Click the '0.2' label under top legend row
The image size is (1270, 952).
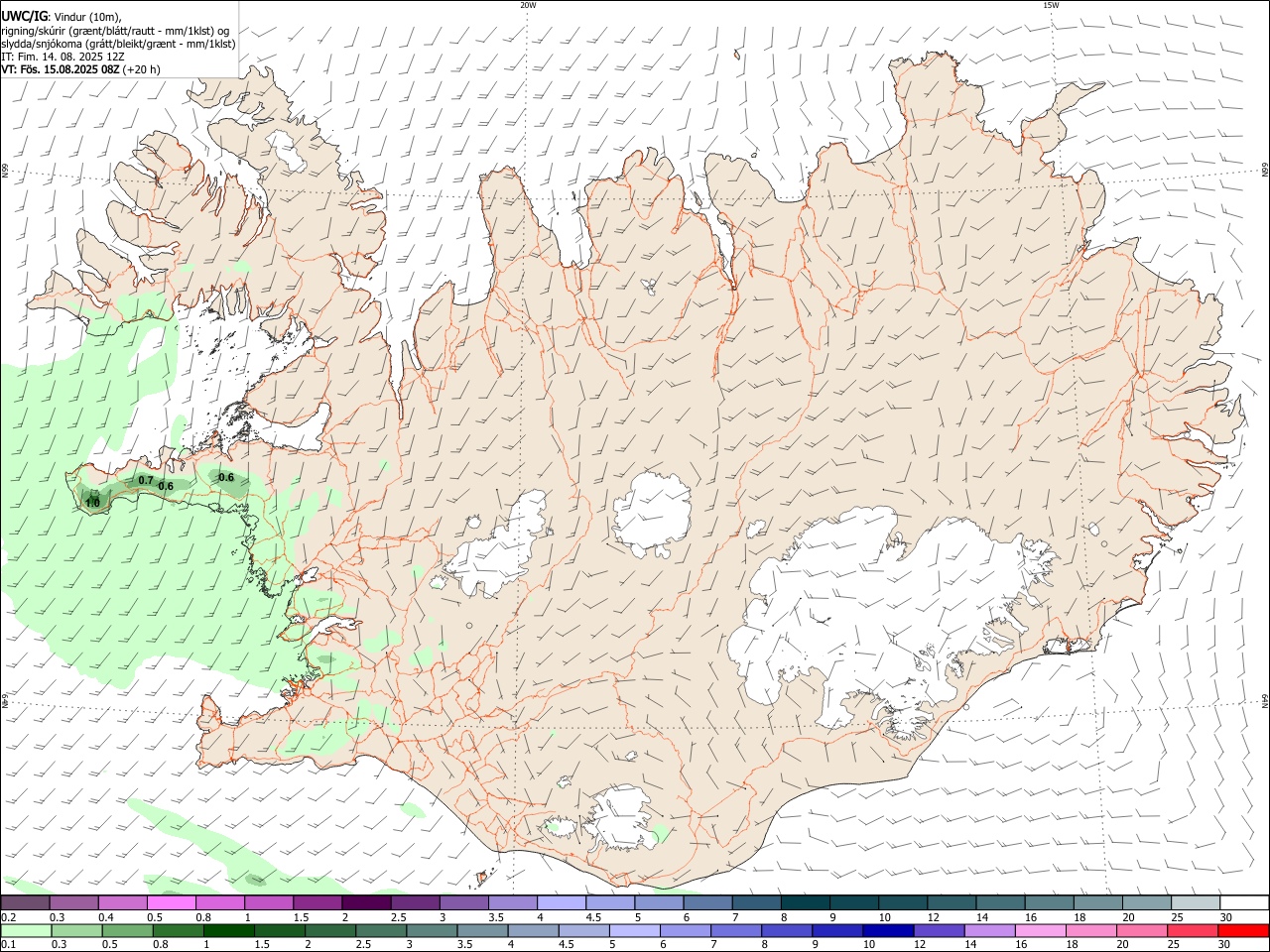(x=9, y=917)
